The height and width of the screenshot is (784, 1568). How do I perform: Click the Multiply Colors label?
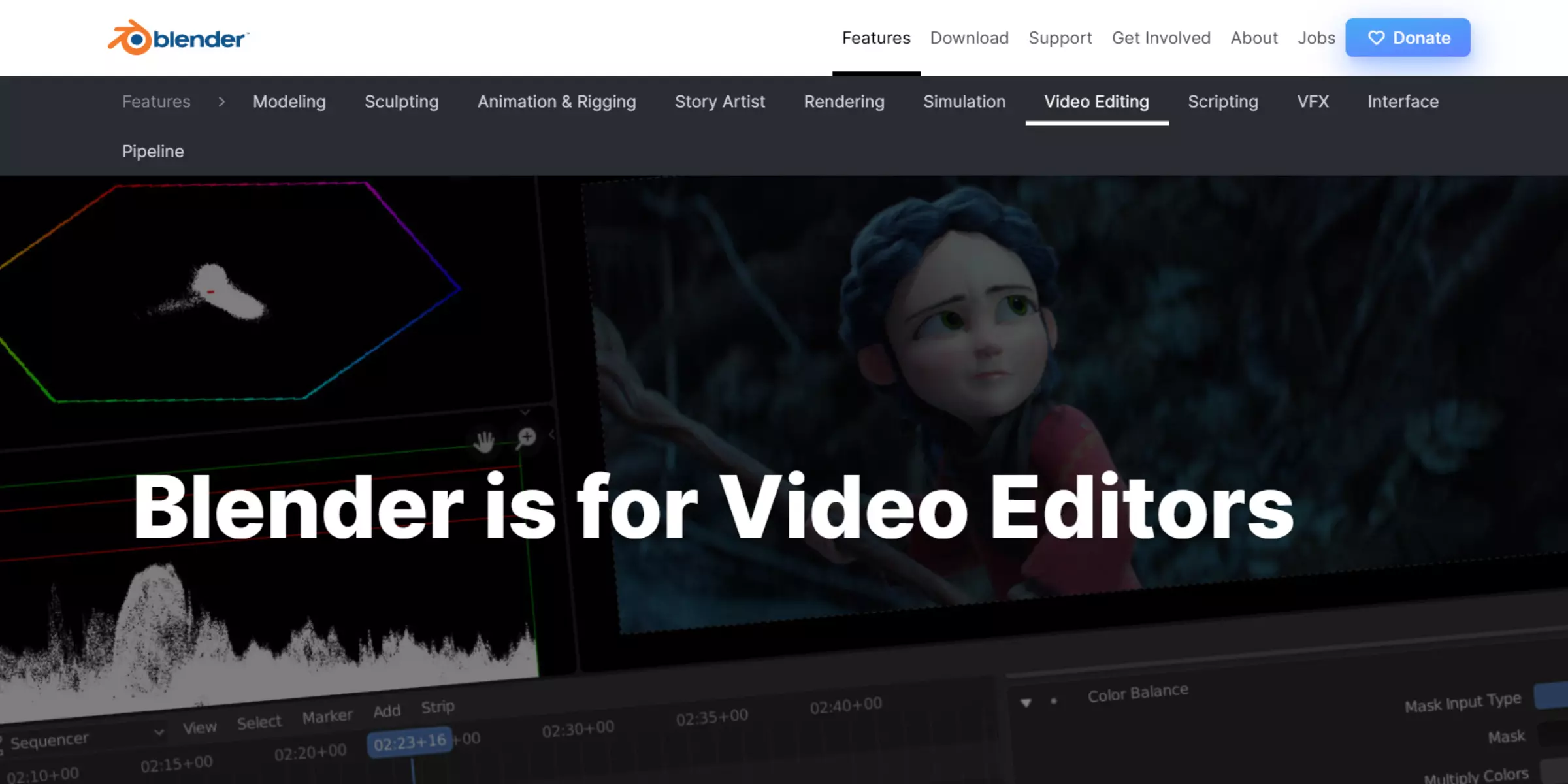[x=1477, y=776]
